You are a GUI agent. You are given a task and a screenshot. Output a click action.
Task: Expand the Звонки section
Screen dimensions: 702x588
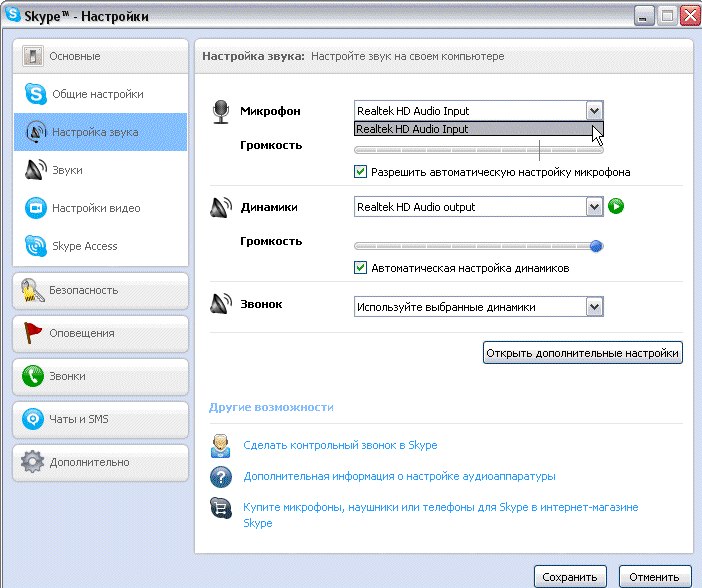click(x=101, y=376)
